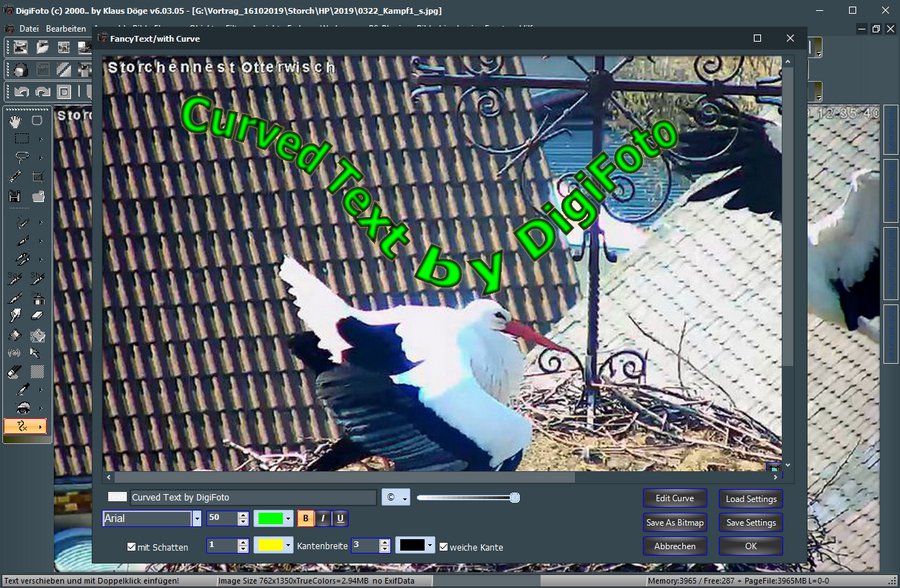900x588 pixels.
Task: Toggle italic text formatting
Action: point(323,518)
